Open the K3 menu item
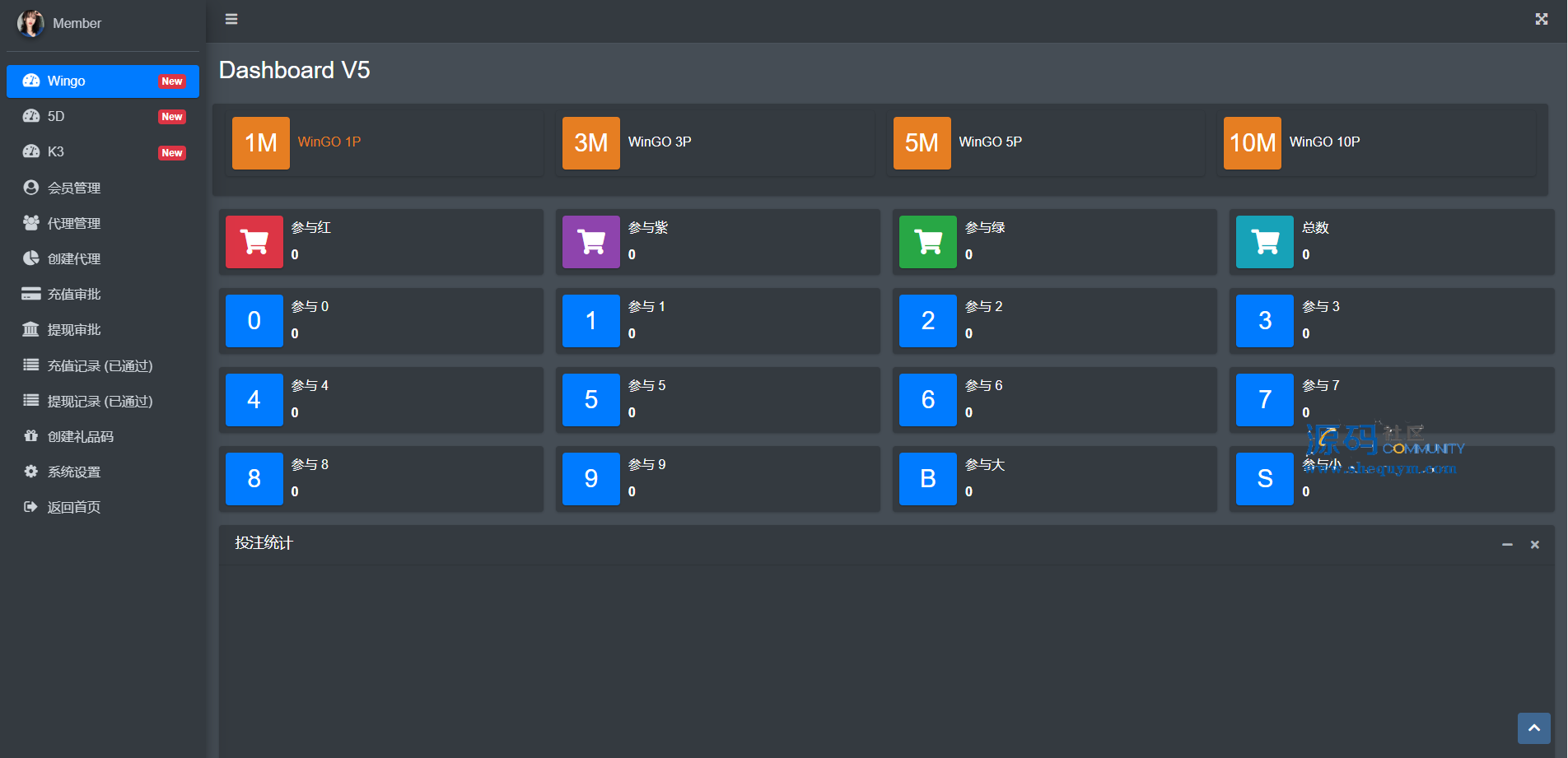Viewport: 1568px width, 758px height. [56, 151]
